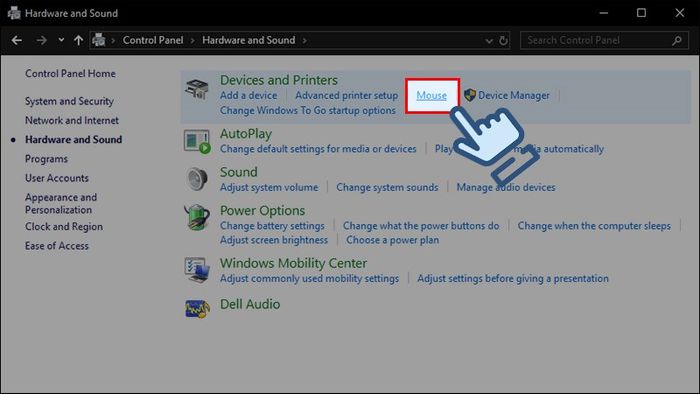Expand the chevron after Hardware and Sound
700x394 pixels.
coord(304,41)
